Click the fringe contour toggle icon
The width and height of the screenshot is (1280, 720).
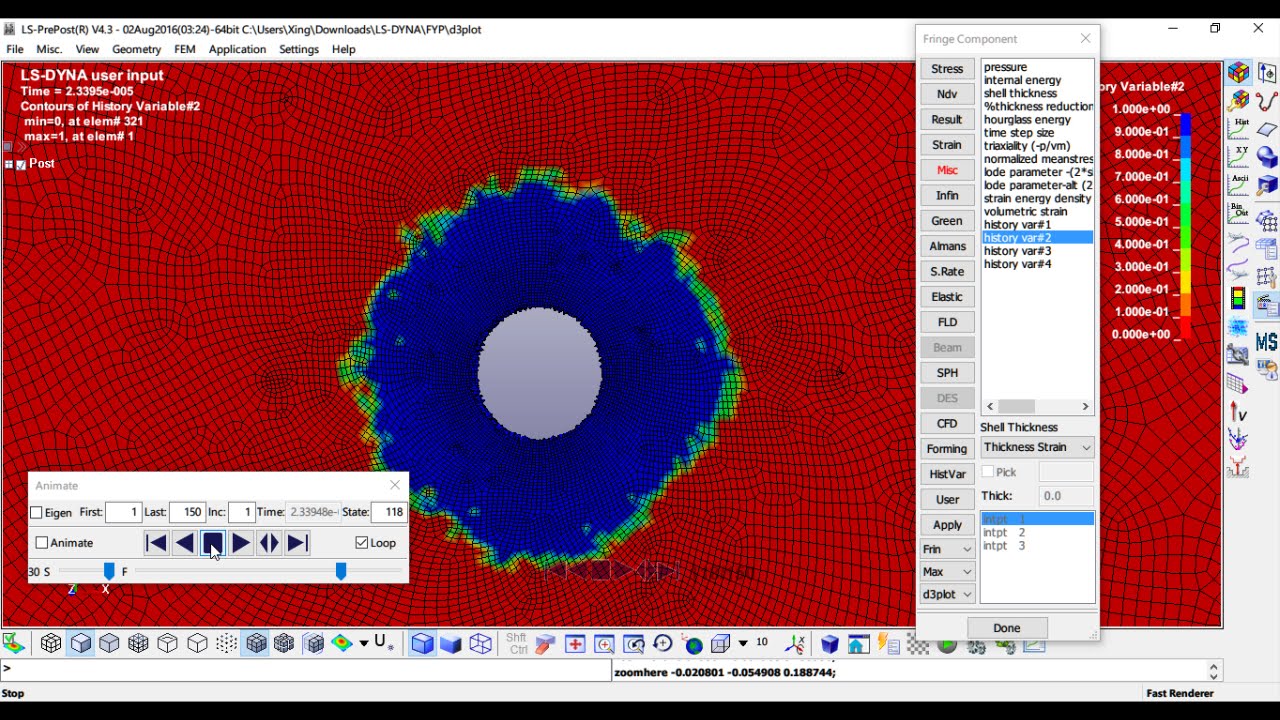[x=343, y=643]
